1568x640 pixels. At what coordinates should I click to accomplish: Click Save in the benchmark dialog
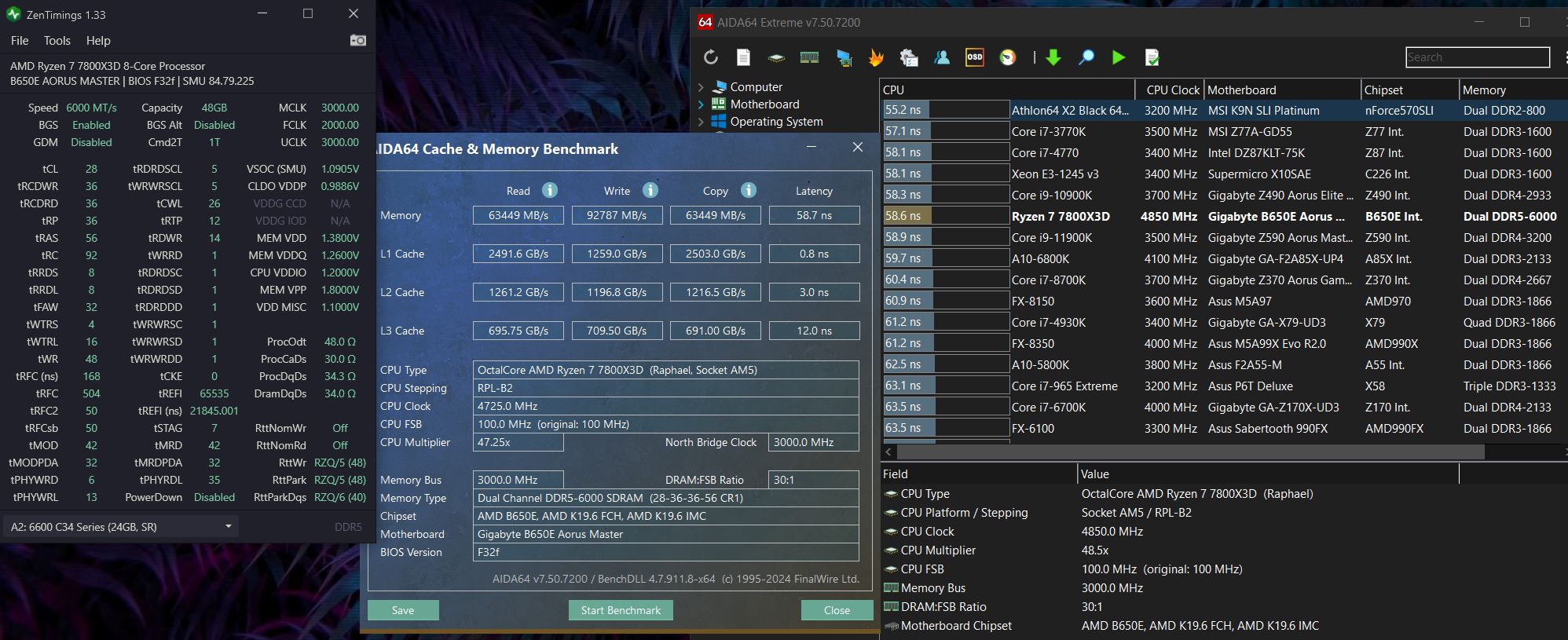[403, 610]
